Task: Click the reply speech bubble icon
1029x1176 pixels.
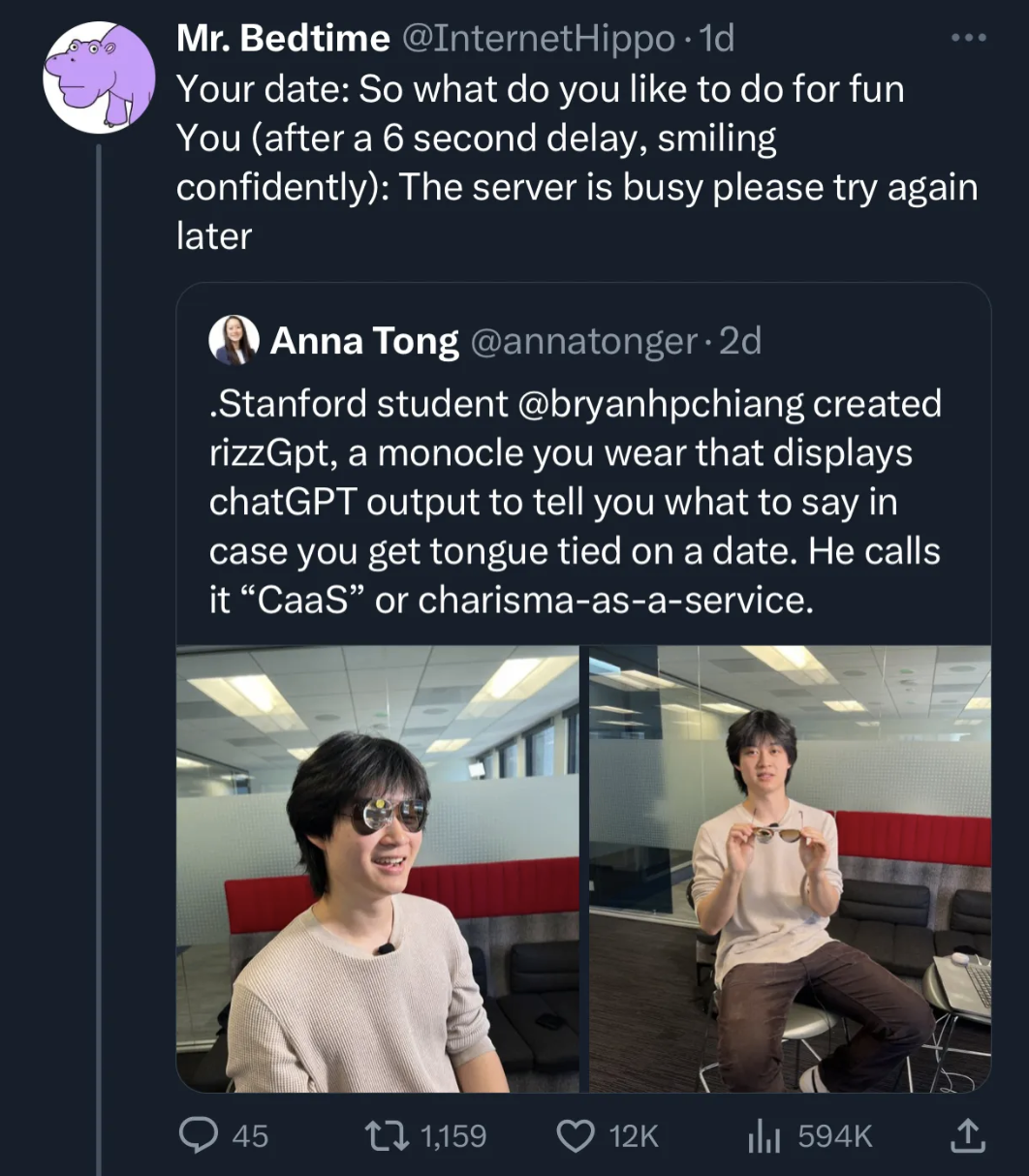Action: tap(200, 1135)
